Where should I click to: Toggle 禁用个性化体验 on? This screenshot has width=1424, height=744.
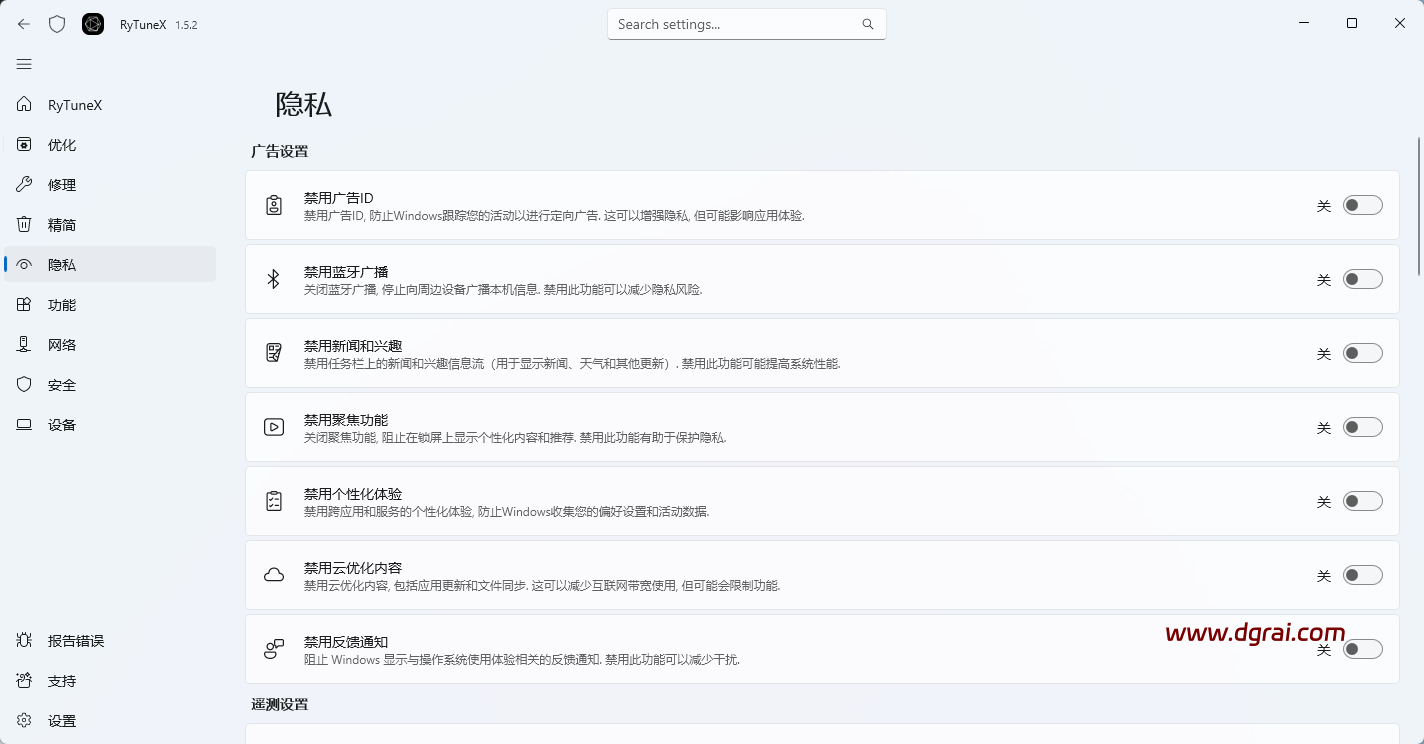pos(1362,500)
